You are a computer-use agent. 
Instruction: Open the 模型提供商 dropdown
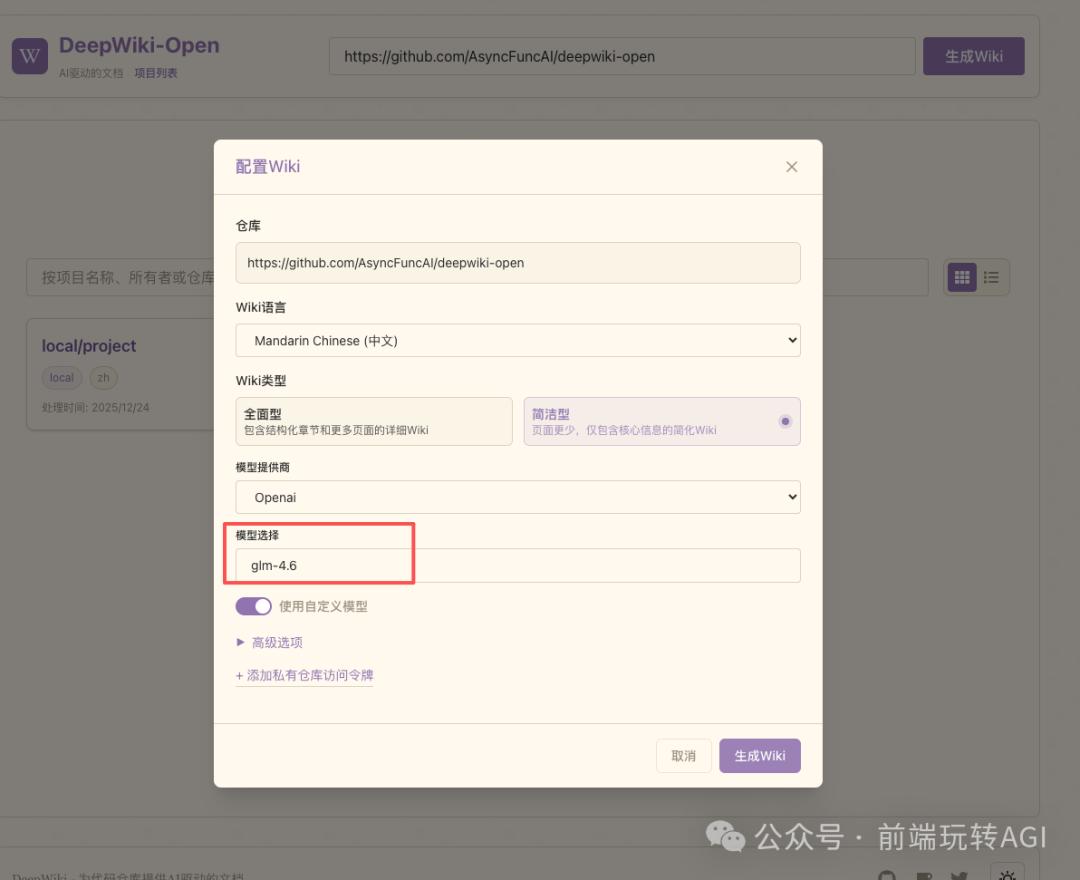[x=518, y=497]
